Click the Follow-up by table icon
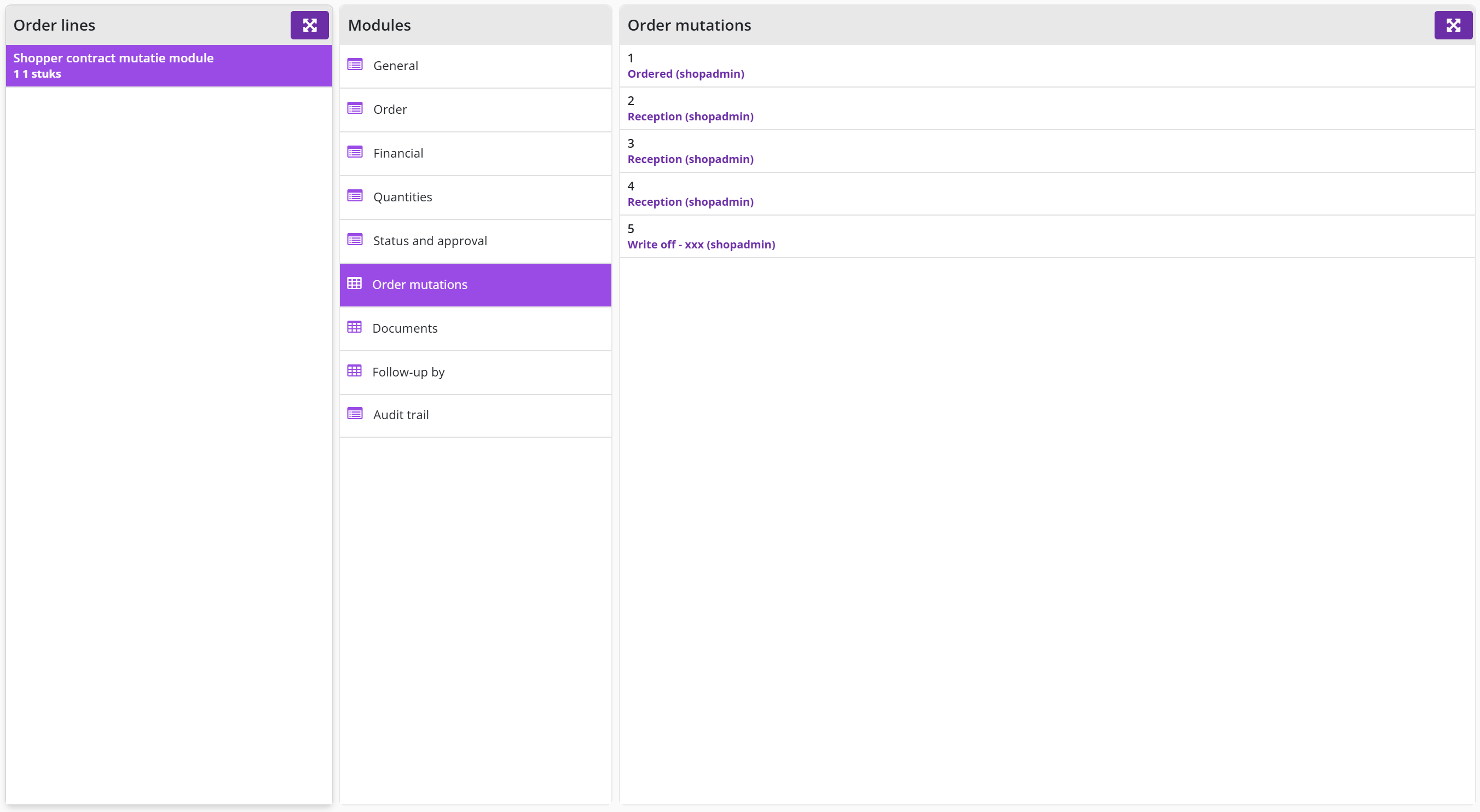 (355, 371)
